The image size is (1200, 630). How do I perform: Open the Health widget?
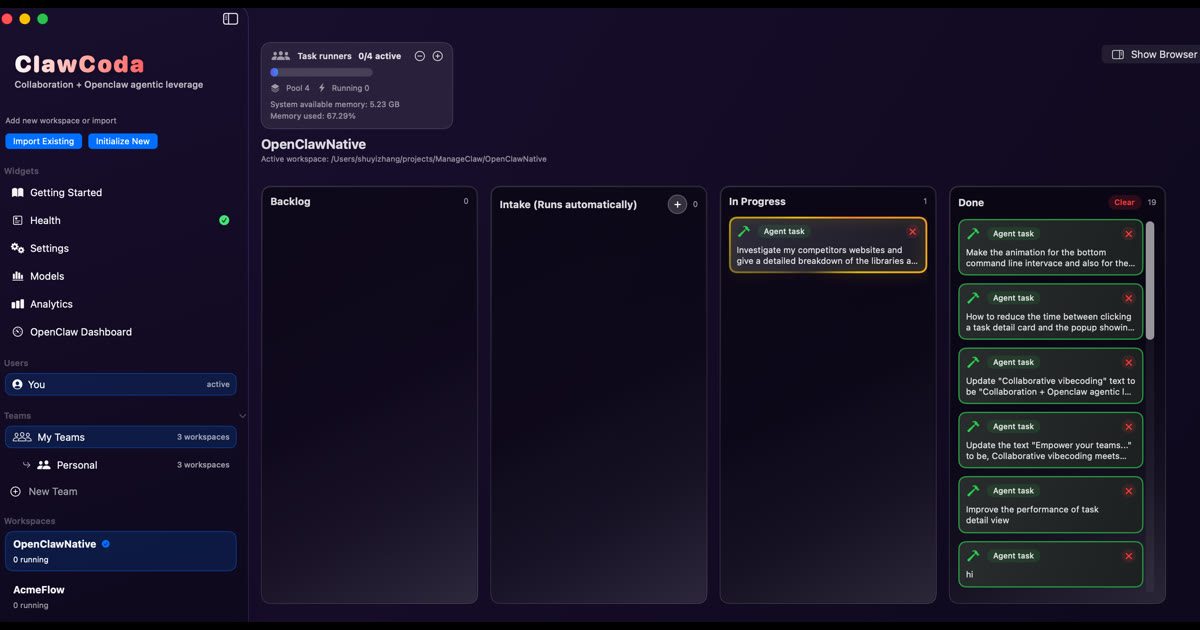pos(46,220)
